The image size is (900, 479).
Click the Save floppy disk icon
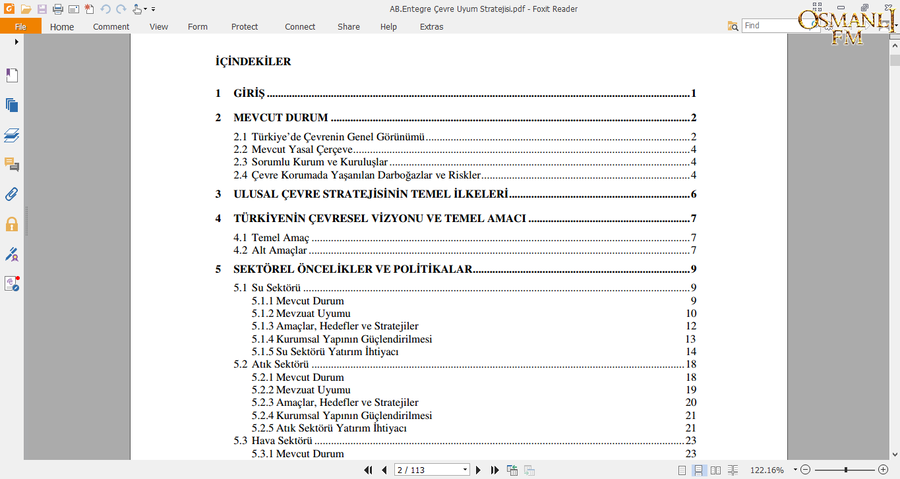coord(42,9)
